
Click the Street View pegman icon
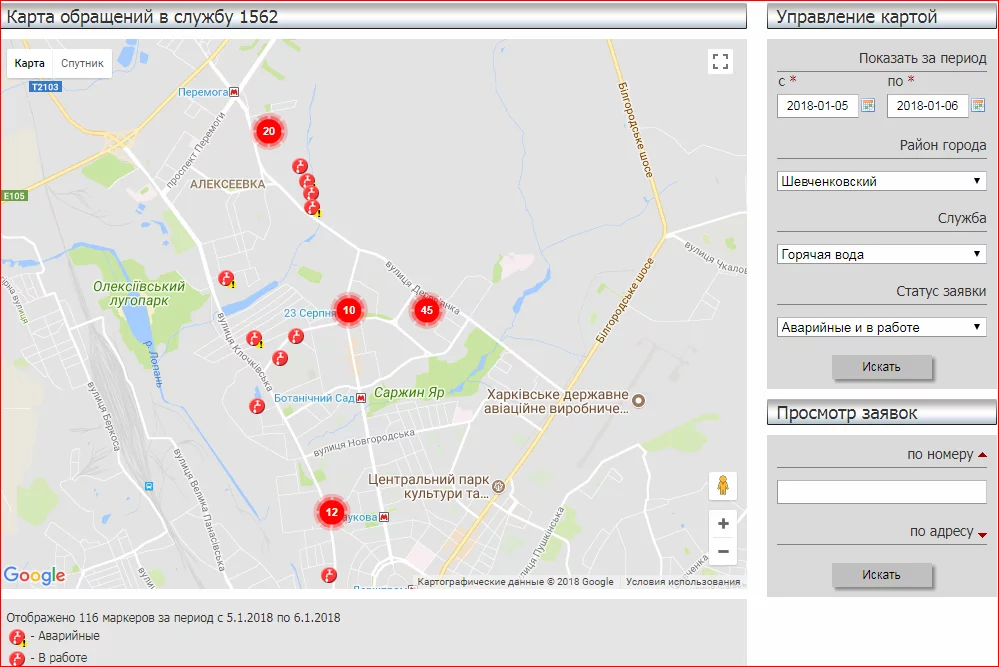click(722, 486)
